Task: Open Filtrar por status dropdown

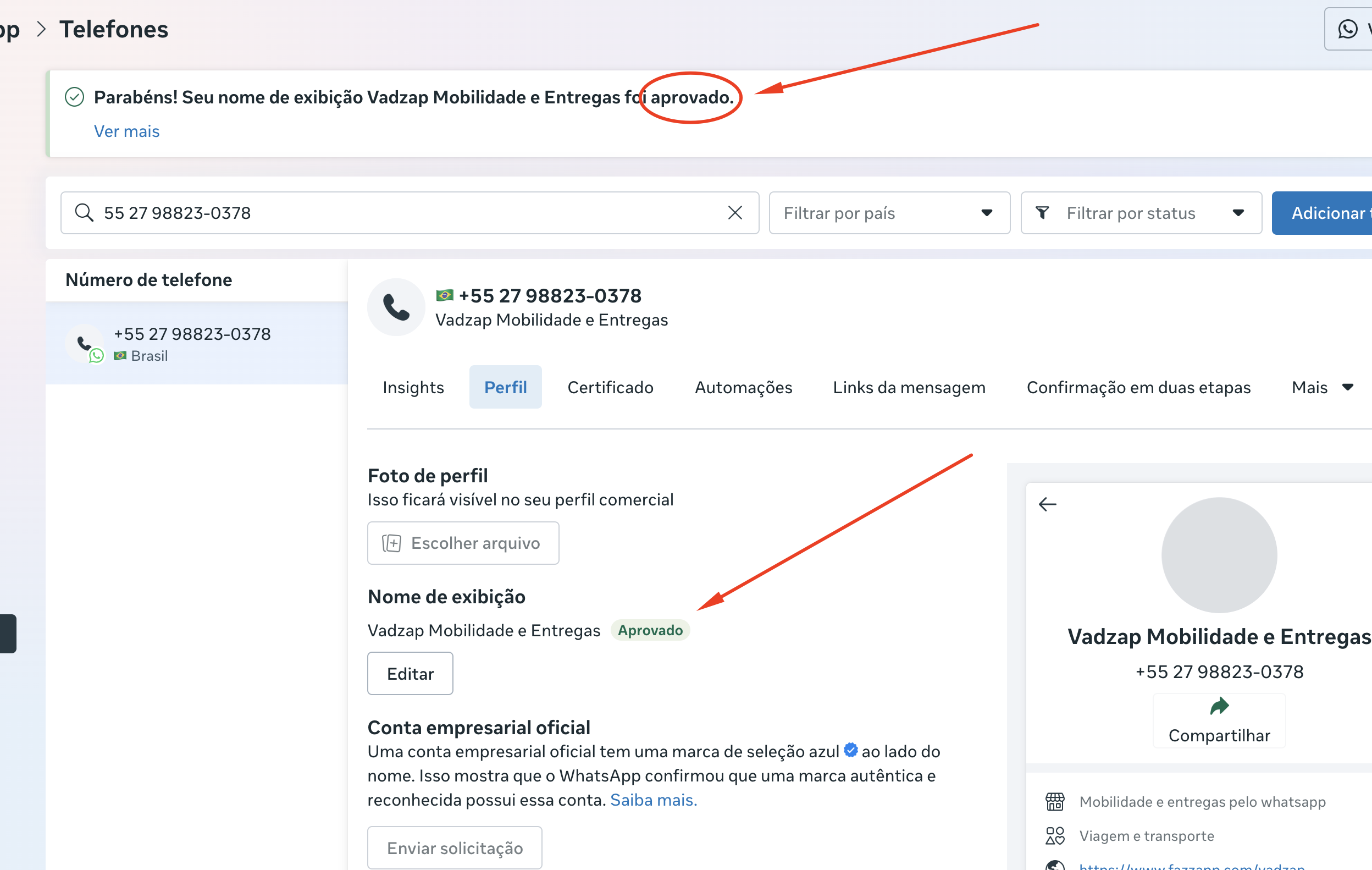Action: pyautogui.click(x=1141, y=213)
